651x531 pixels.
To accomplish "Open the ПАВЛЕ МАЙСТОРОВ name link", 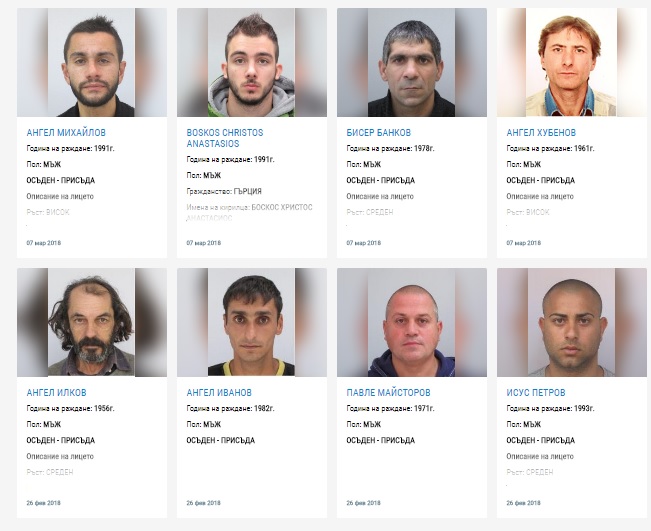I will tap(388, 392).
